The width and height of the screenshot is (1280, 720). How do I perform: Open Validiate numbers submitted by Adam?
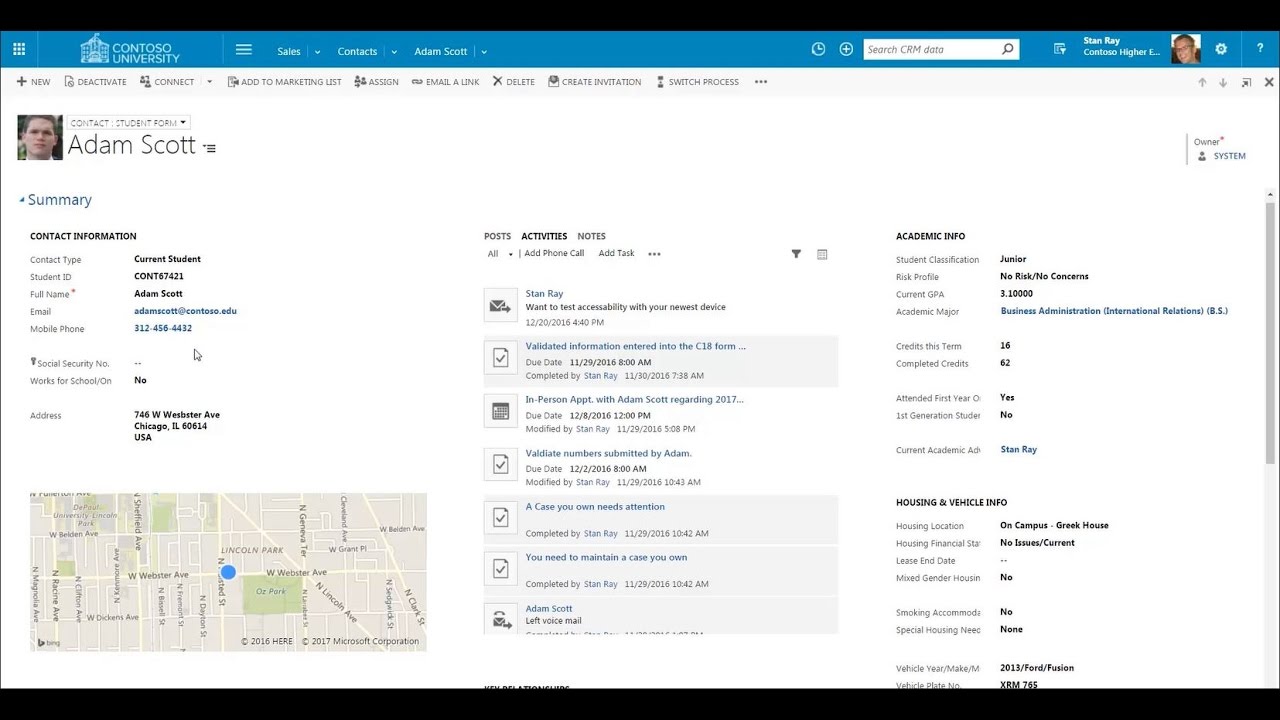click(609, 453)
